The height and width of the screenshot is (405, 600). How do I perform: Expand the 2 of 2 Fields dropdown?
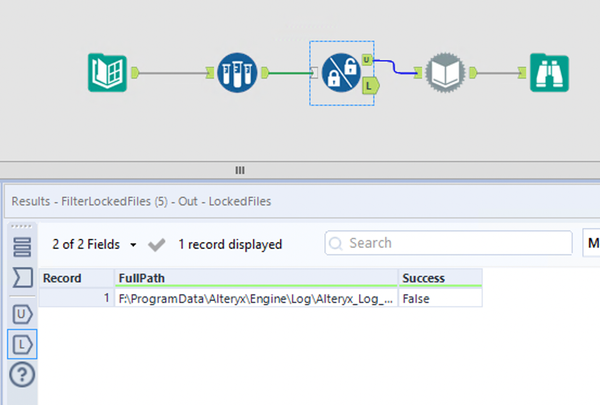tap(94, 244)
